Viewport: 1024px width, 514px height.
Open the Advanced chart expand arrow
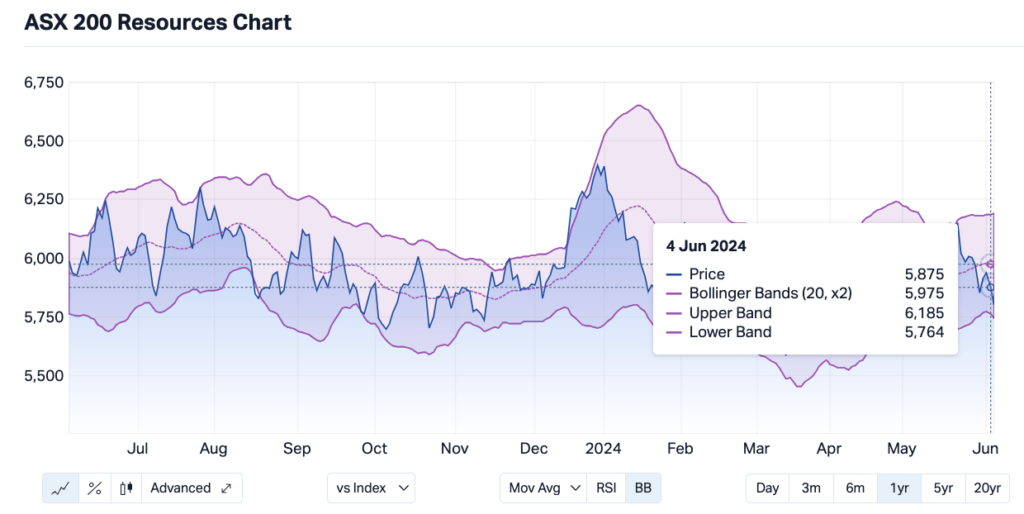[x=227, y=488]
